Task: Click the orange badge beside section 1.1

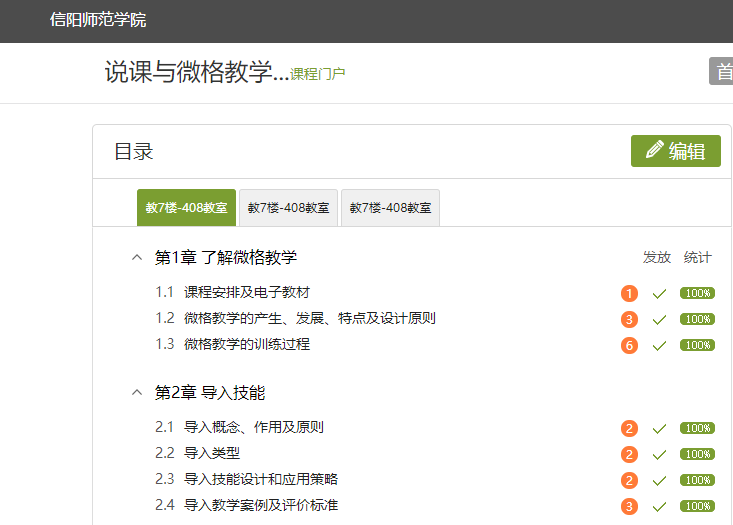Action: pyautogui.click(x=629, y=293)
